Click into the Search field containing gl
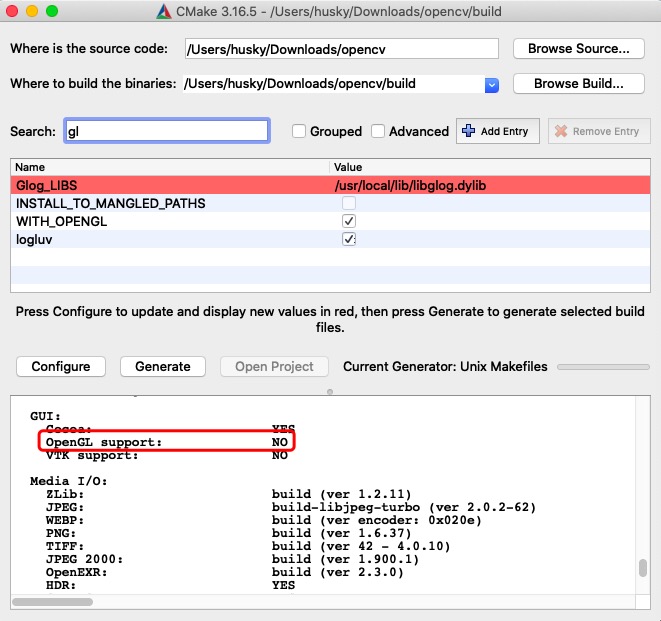 point(167,131)
